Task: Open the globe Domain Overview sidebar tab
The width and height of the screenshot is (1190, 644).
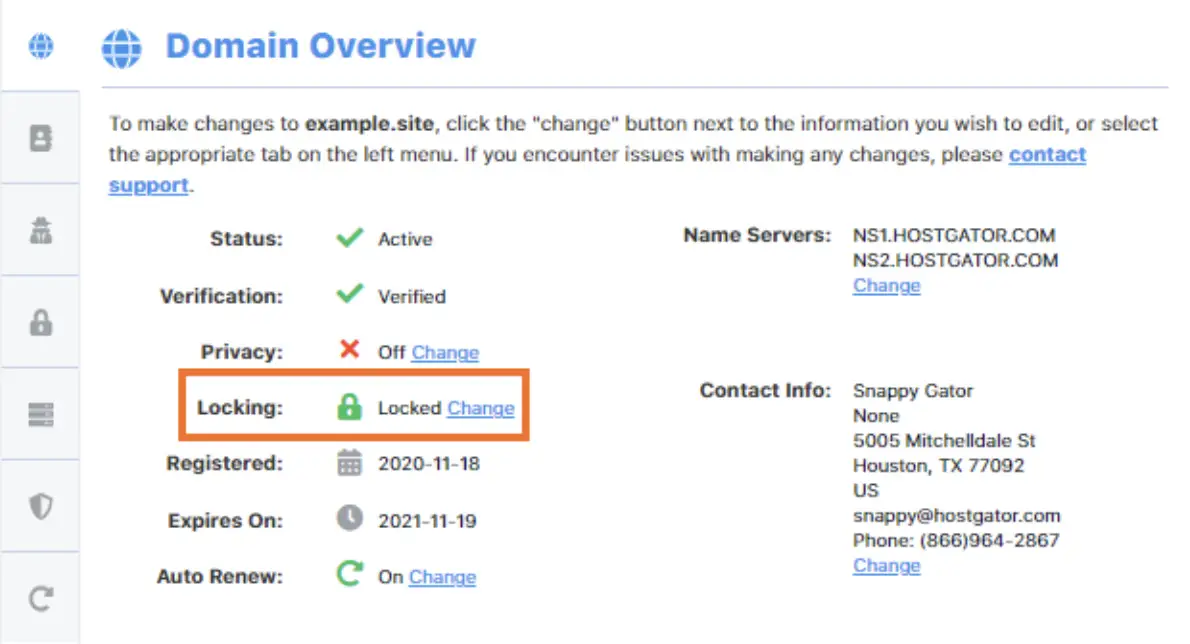Action: (x=41, y=46)
